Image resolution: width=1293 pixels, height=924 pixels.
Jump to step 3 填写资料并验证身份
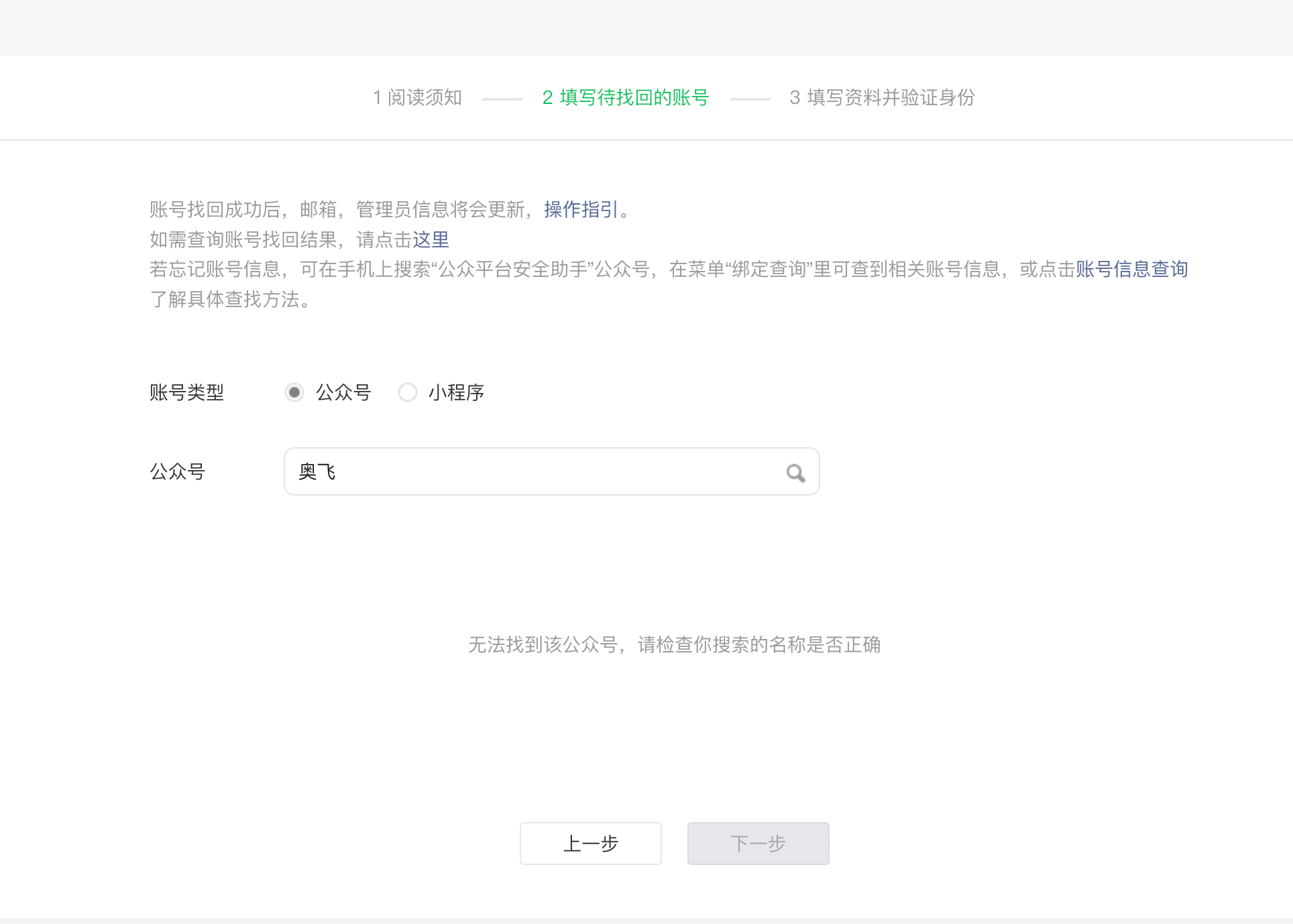(882, 98)
